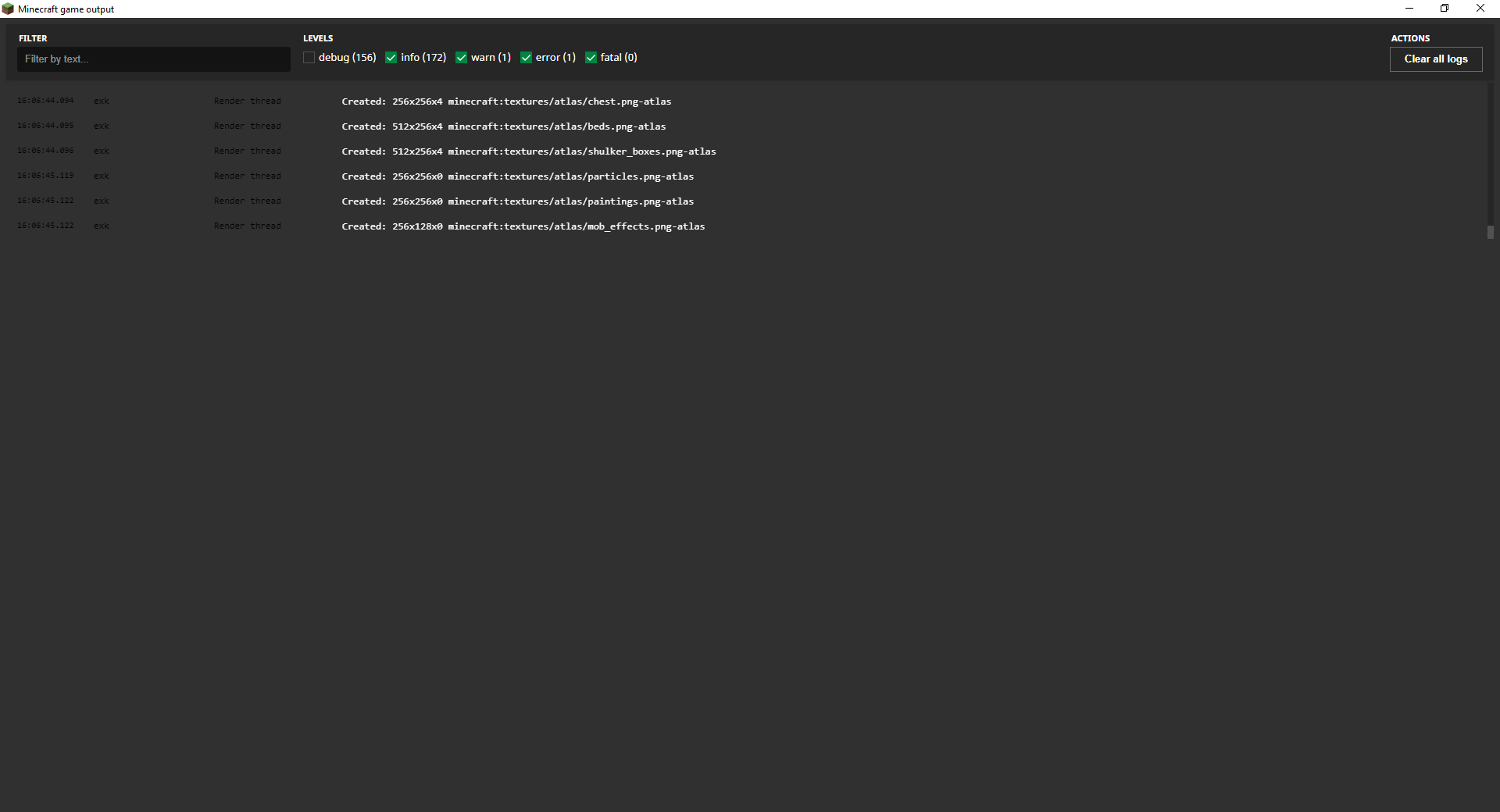Focus the Filter by text input field
The image size is (1500, 812).
click(x=154, y=59)
